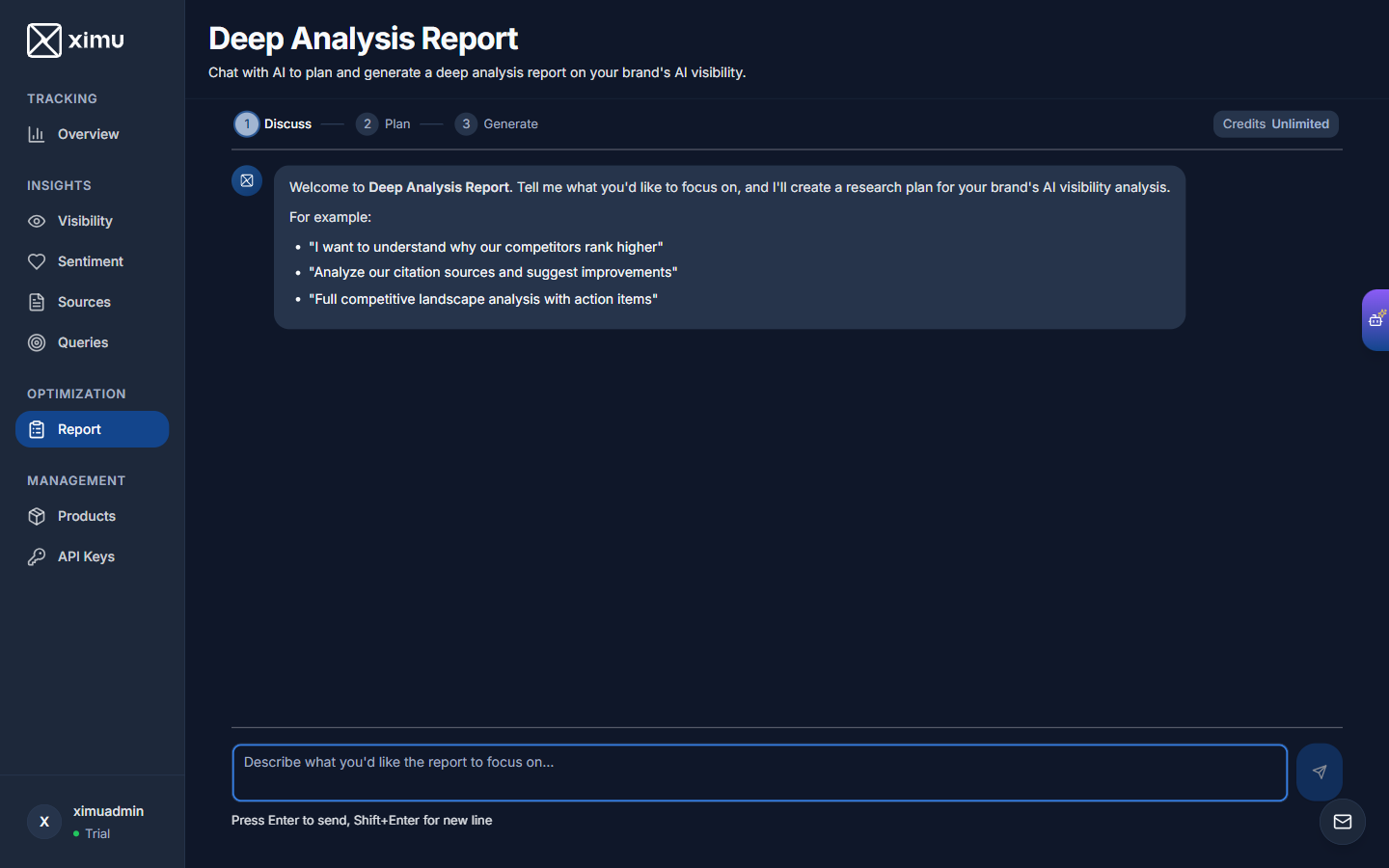Screen dimensions: 1389x868
Task: Open the Queries menu item
Action: pyautogui.click(x=92, y=342)
